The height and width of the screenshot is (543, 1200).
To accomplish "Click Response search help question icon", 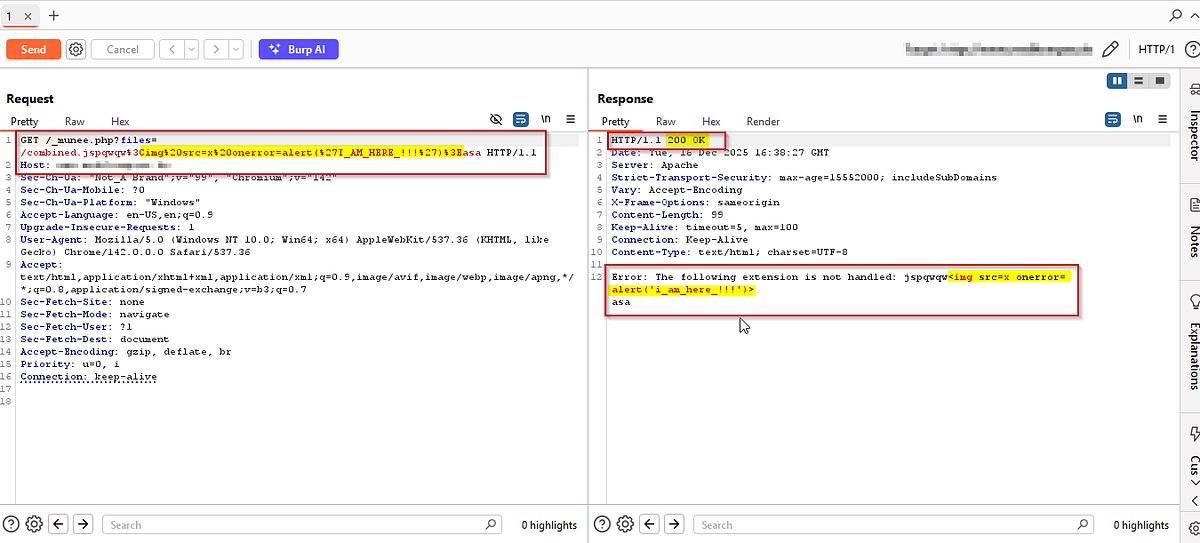I will pos(604,524).
